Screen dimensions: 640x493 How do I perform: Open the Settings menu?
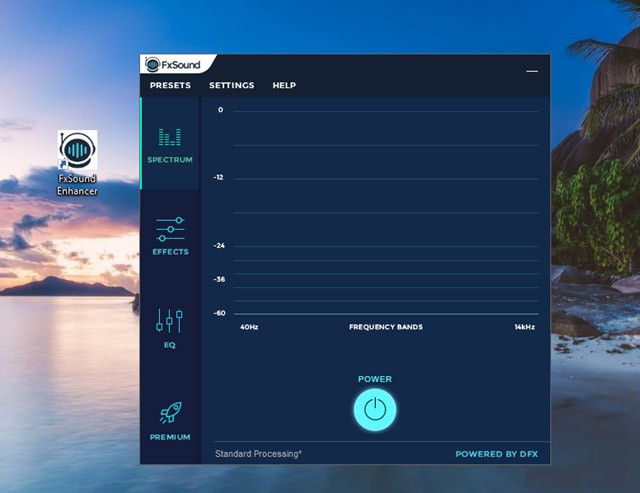point(231,86)
